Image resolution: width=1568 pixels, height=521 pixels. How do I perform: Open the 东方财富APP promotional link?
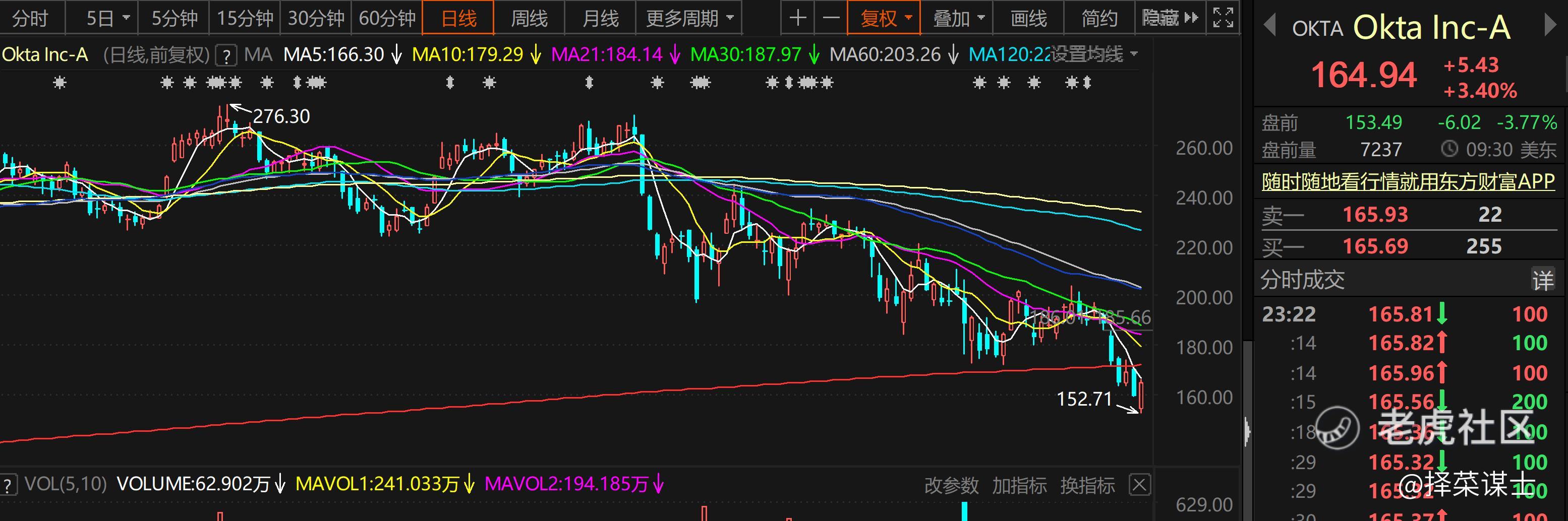1408,181
